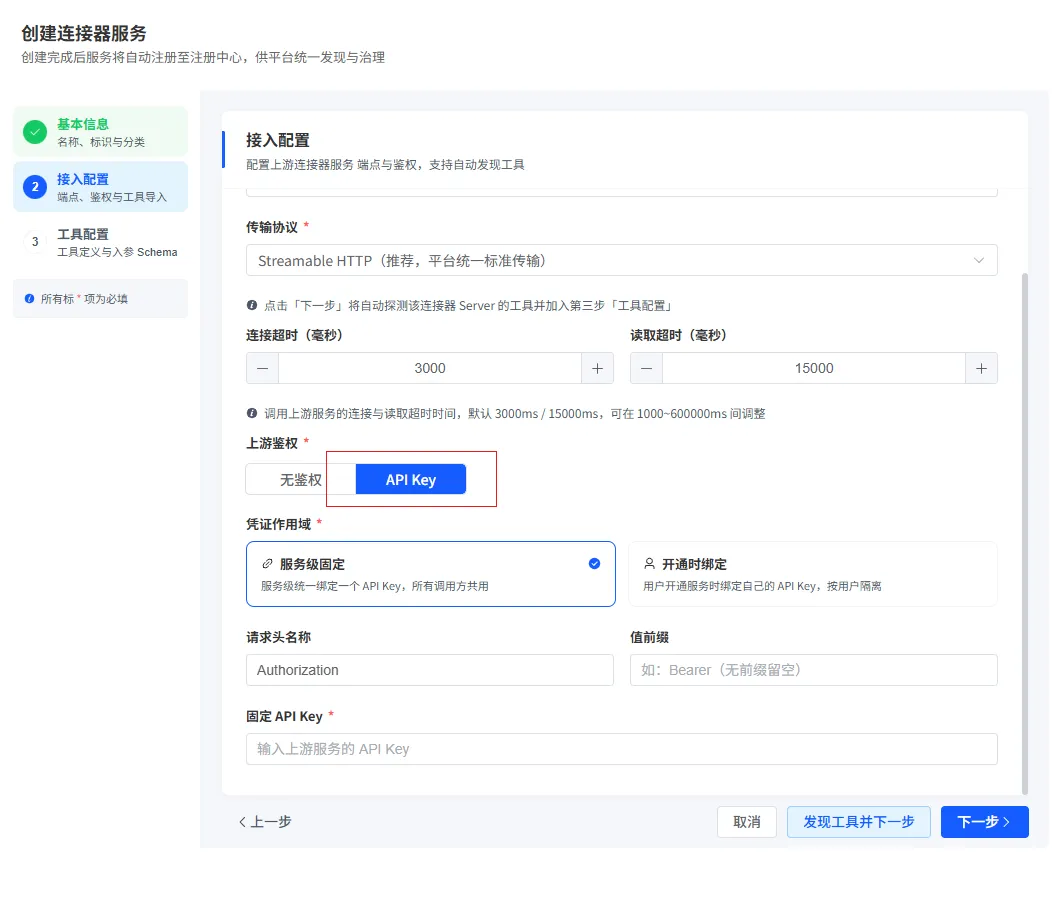
Task: Click the 传输协议 dropdown chevron arrow
Action: [978, 261]
